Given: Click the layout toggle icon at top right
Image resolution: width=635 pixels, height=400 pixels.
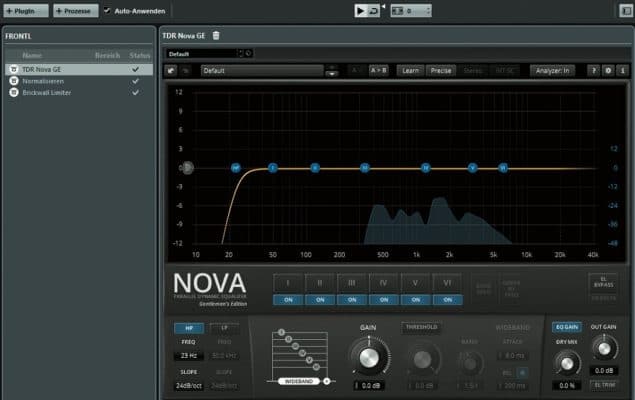Looking at the screenshot, I should pos(626,11).
